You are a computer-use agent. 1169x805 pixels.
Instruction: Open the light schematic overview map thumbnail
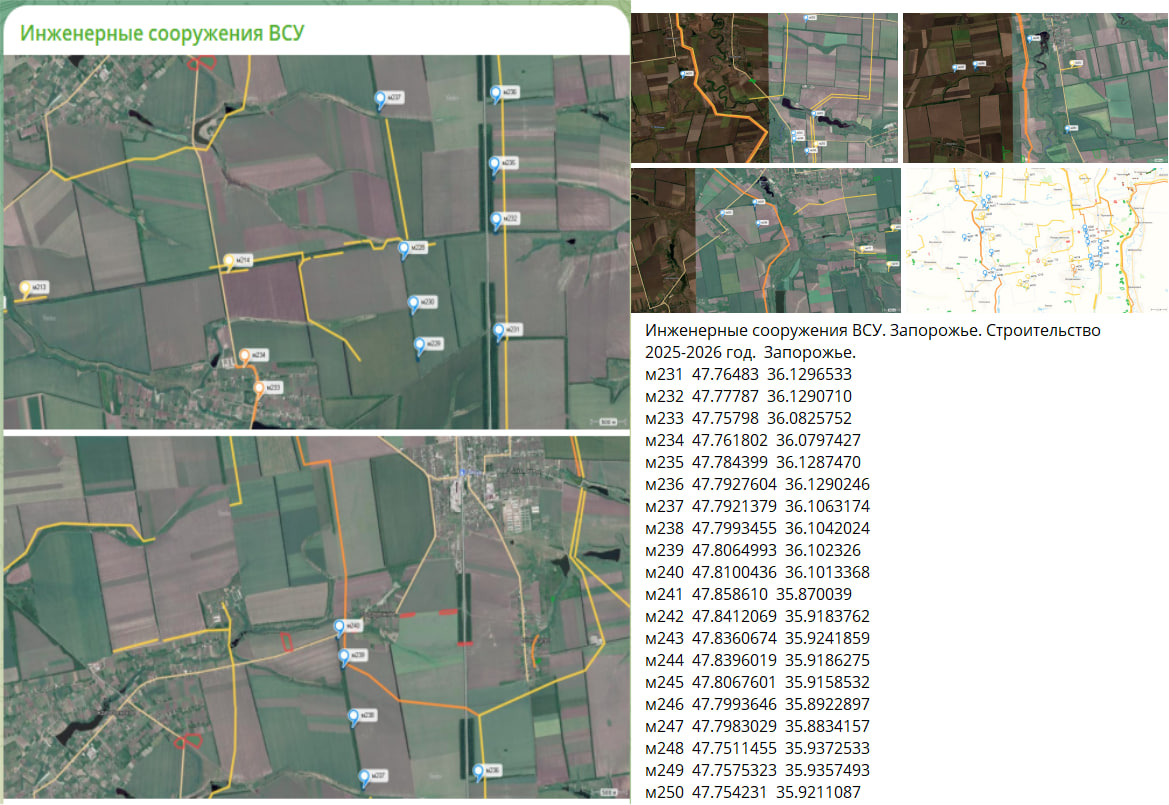coord(1035,240)
